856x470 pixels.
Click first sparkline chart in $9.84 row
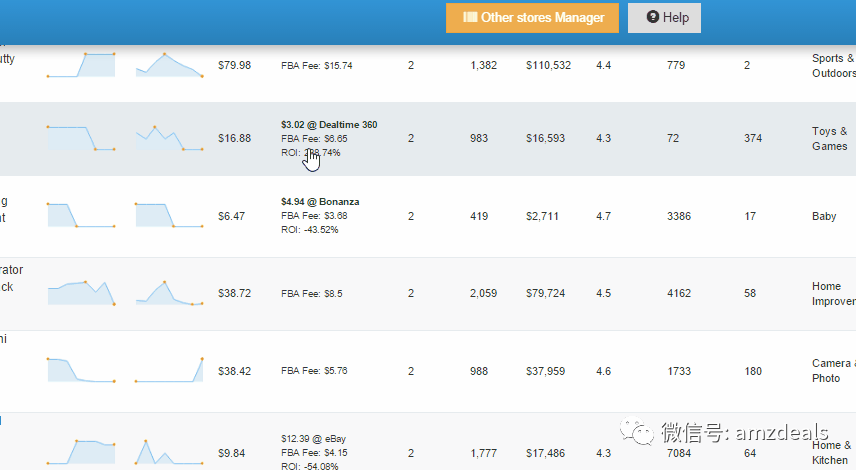81,451
